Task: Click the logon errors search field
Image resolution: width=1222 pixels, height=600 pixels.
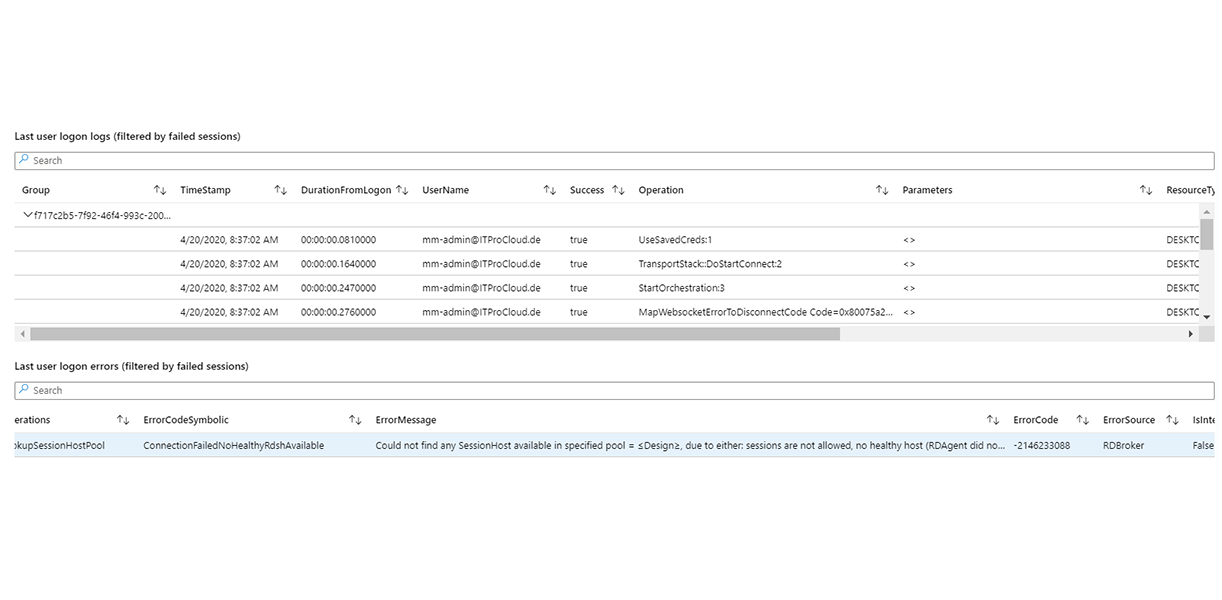Action: [614, 390]
